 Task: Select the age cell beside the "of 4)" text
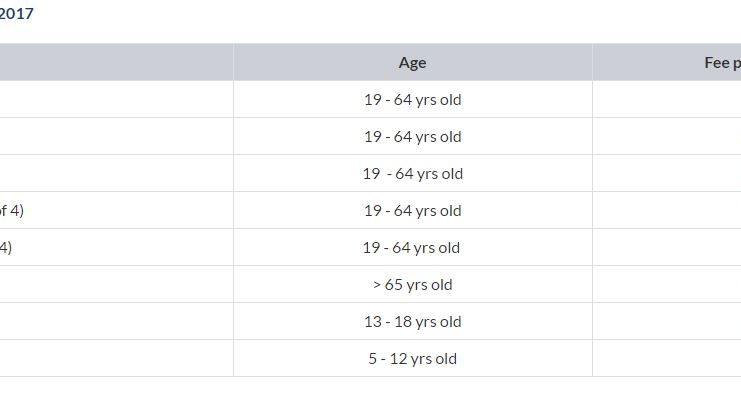(x=413, y=210)
